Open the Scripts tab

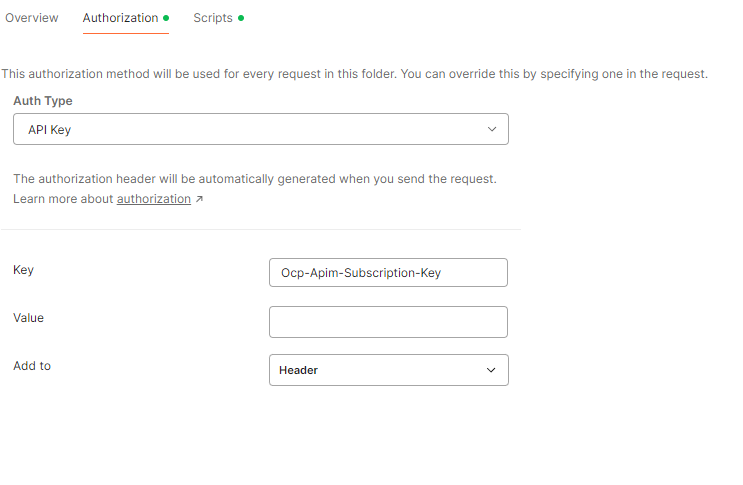point(213,18)
